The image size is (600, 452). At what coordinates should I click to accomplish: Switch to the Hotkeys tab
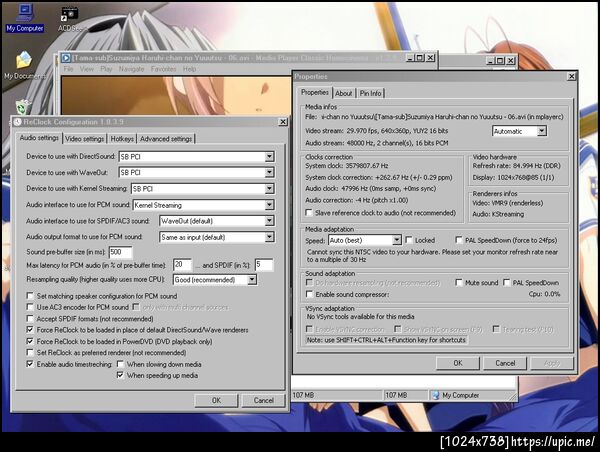point(122,139)
